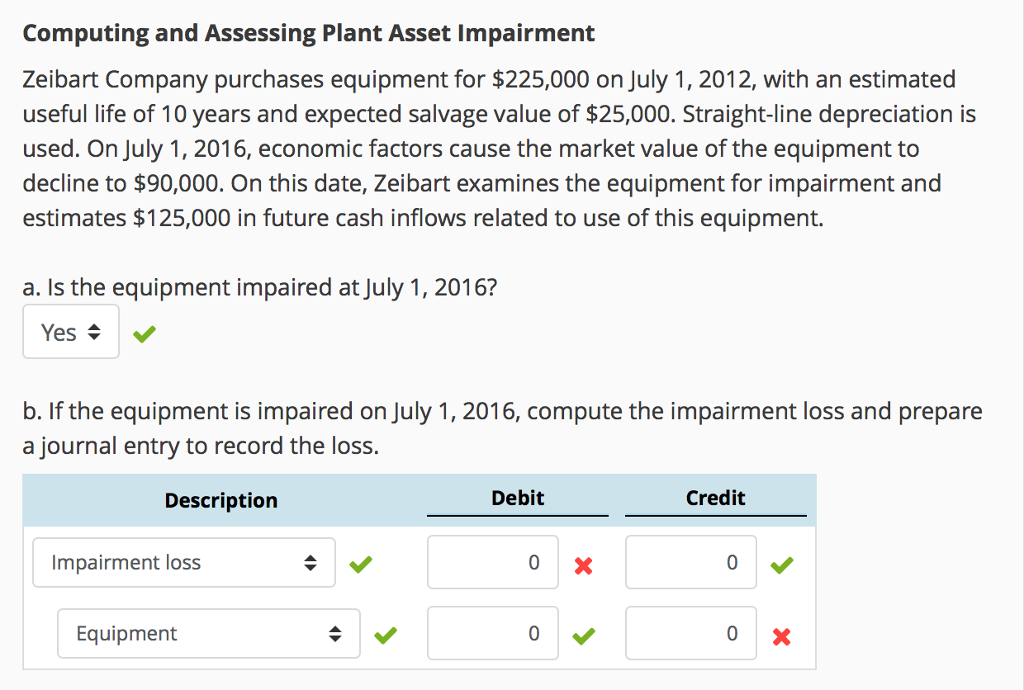Screen dimensions: 1024x690
Task: Click the stepper arrows on Equipment selector
Action: (x=335, y=633)
